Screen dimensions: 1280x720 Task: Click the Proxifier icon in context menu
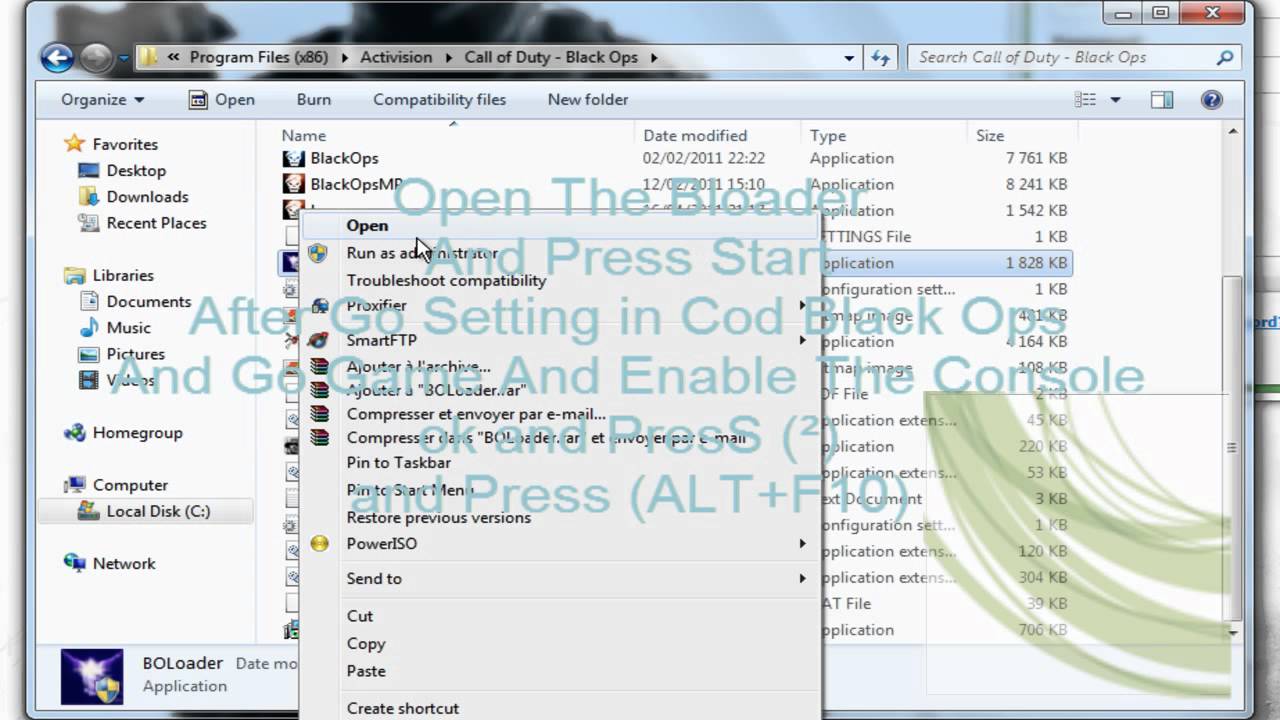coord(319,306)
